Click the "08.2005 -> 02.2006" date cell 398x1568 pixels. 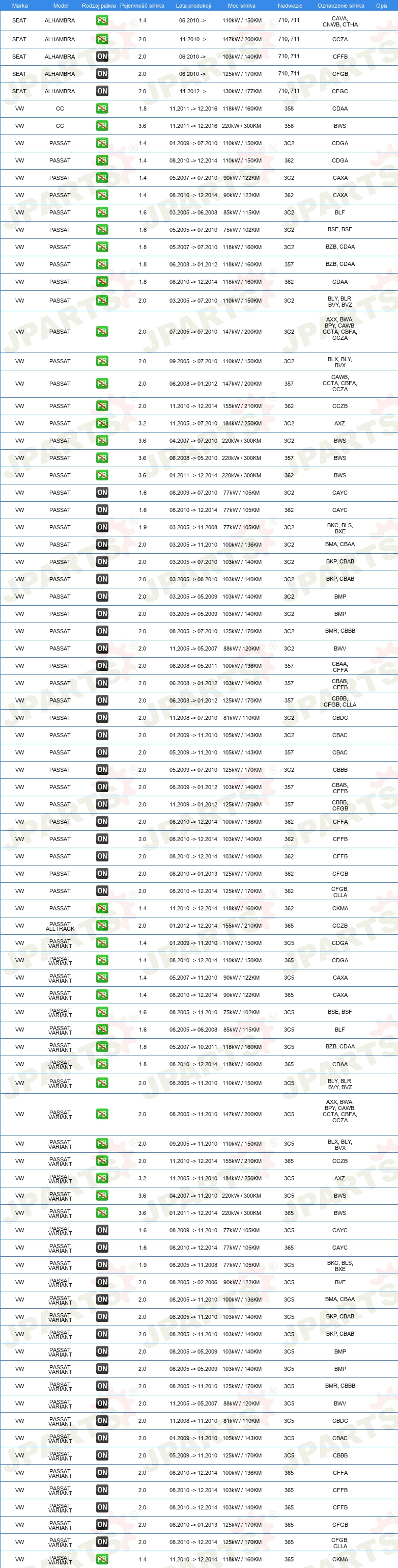(x=193, y=1282)
